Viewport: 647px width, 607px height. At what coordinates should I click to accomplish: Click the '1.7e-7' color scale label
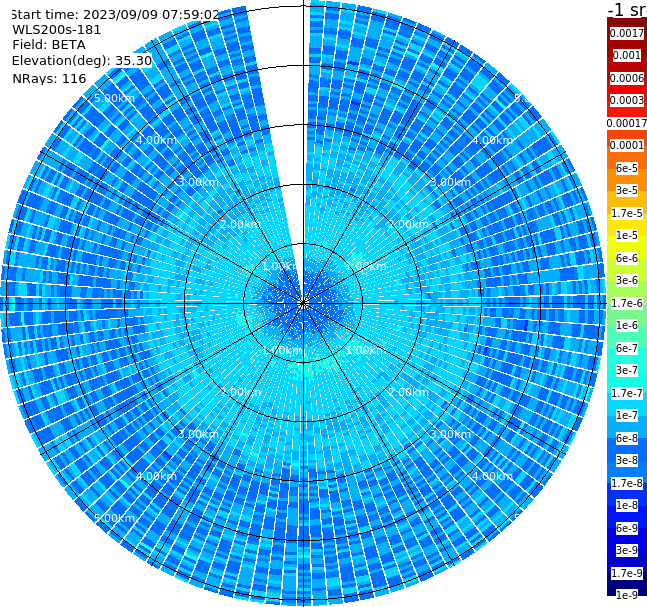pyautogui.click(x=627, y=393)
